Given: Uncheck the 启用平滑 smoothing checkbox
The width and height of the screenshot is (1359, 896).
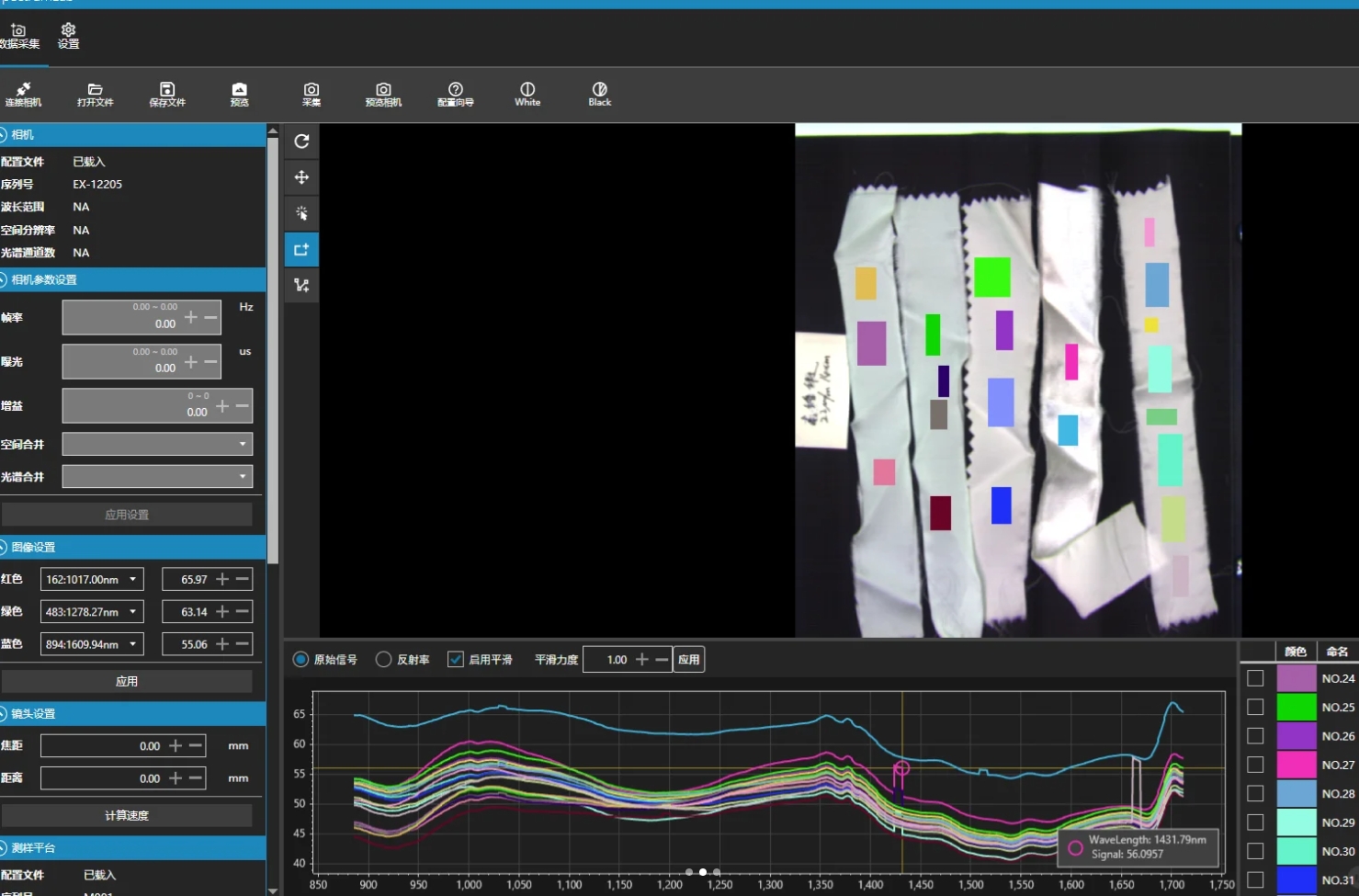Looking at the screenshot, I should tap(456, 660).
